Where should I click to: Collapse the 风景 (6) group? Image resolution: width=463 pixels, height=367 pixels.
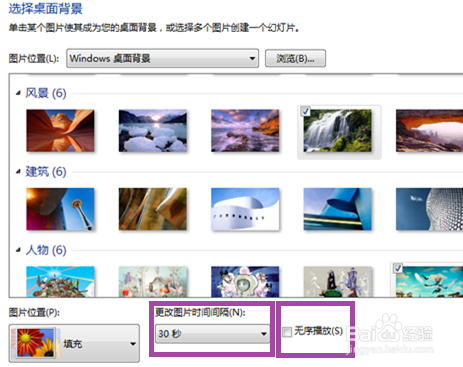18,93
